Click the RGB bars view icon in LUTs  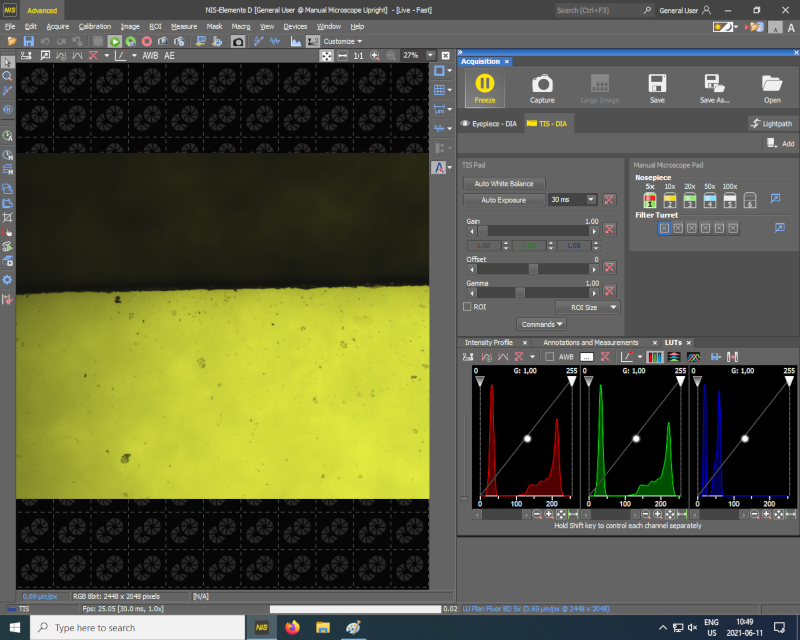pos(655,357)
